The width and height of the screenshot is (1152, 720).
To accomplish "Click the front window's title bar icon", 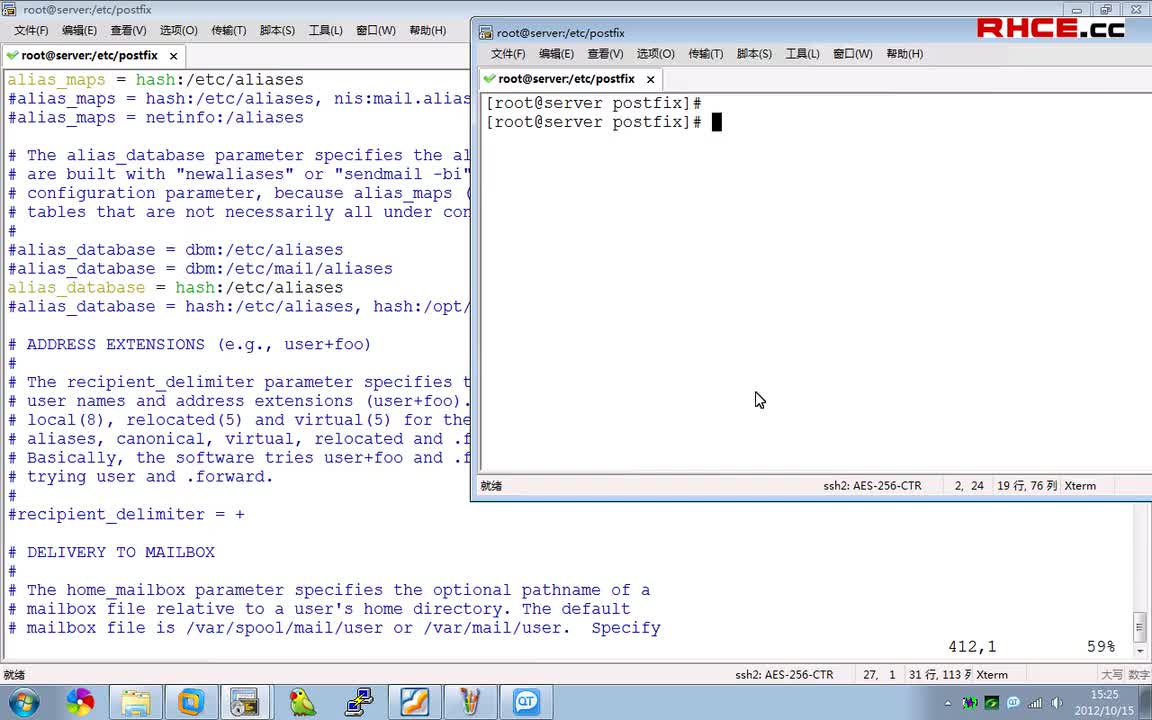I will pos(485,32).
